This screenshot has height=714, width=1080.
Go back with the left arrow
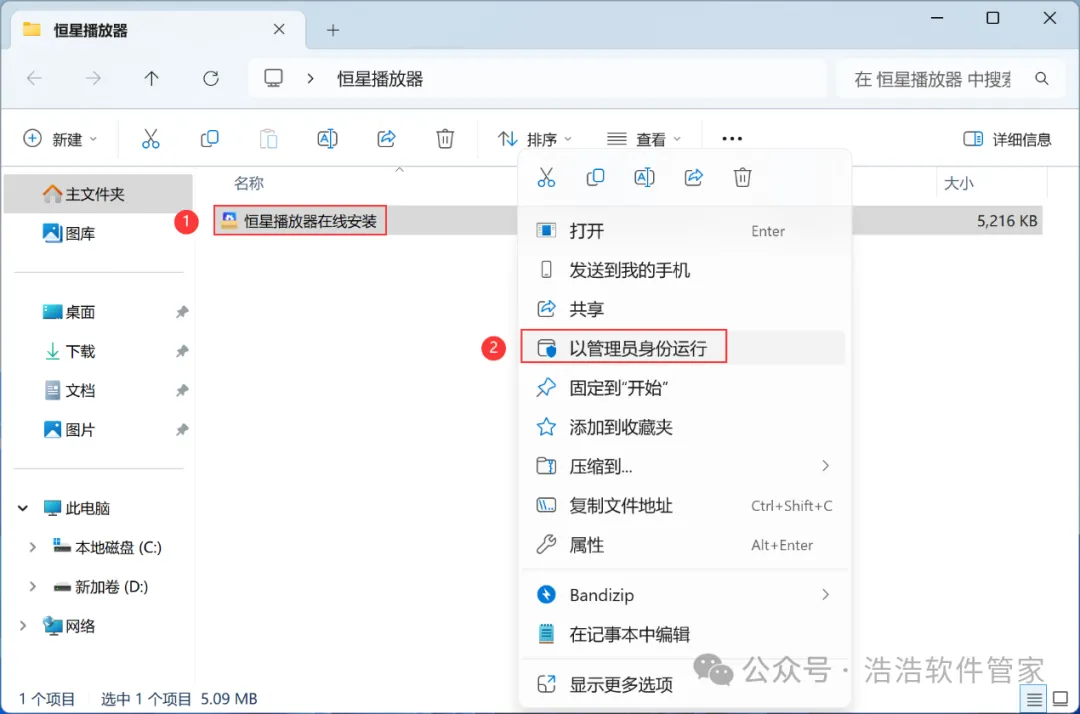[x=34, y=78]
